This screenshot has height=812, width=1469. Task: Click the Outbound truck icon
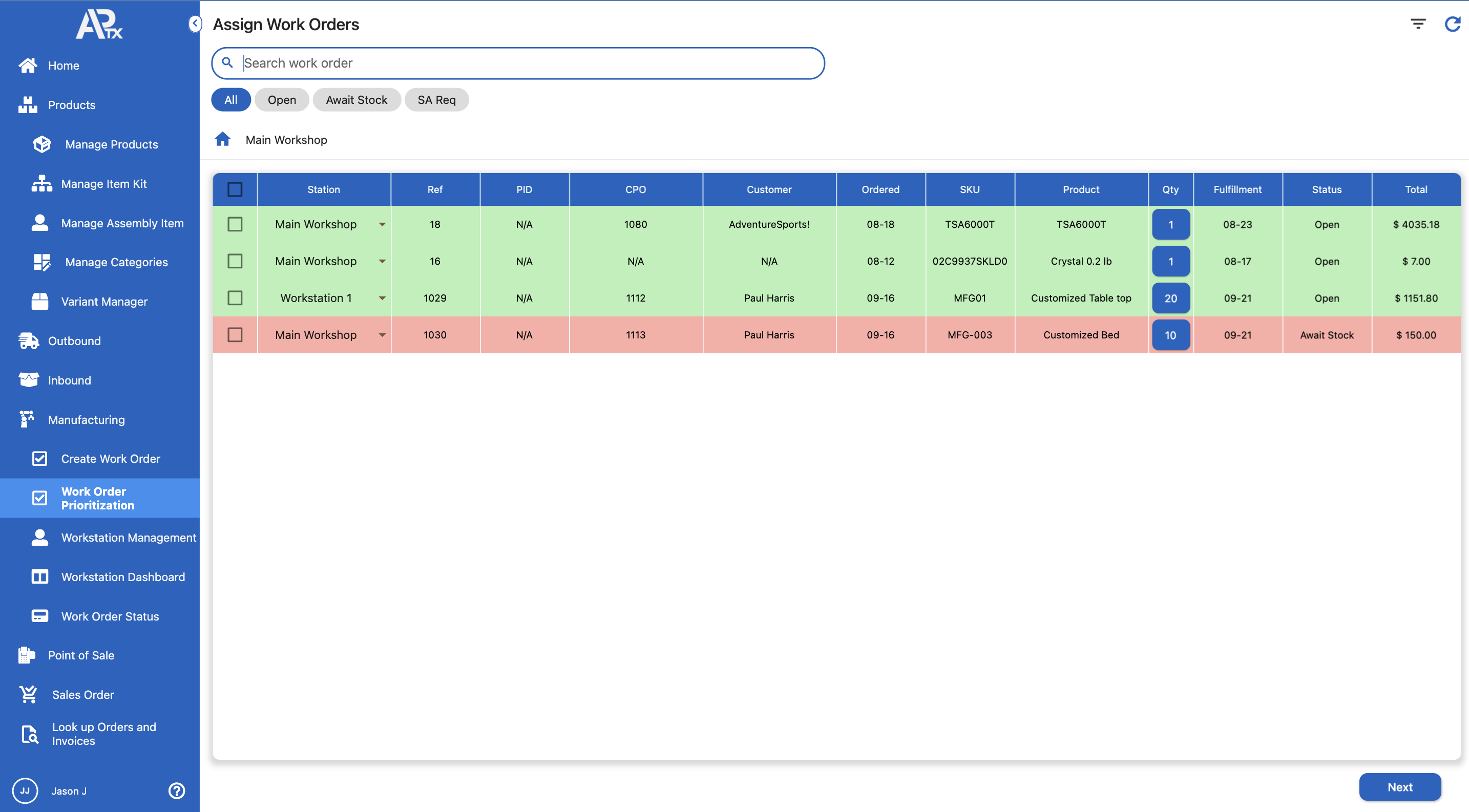click(x=28, y=340)
